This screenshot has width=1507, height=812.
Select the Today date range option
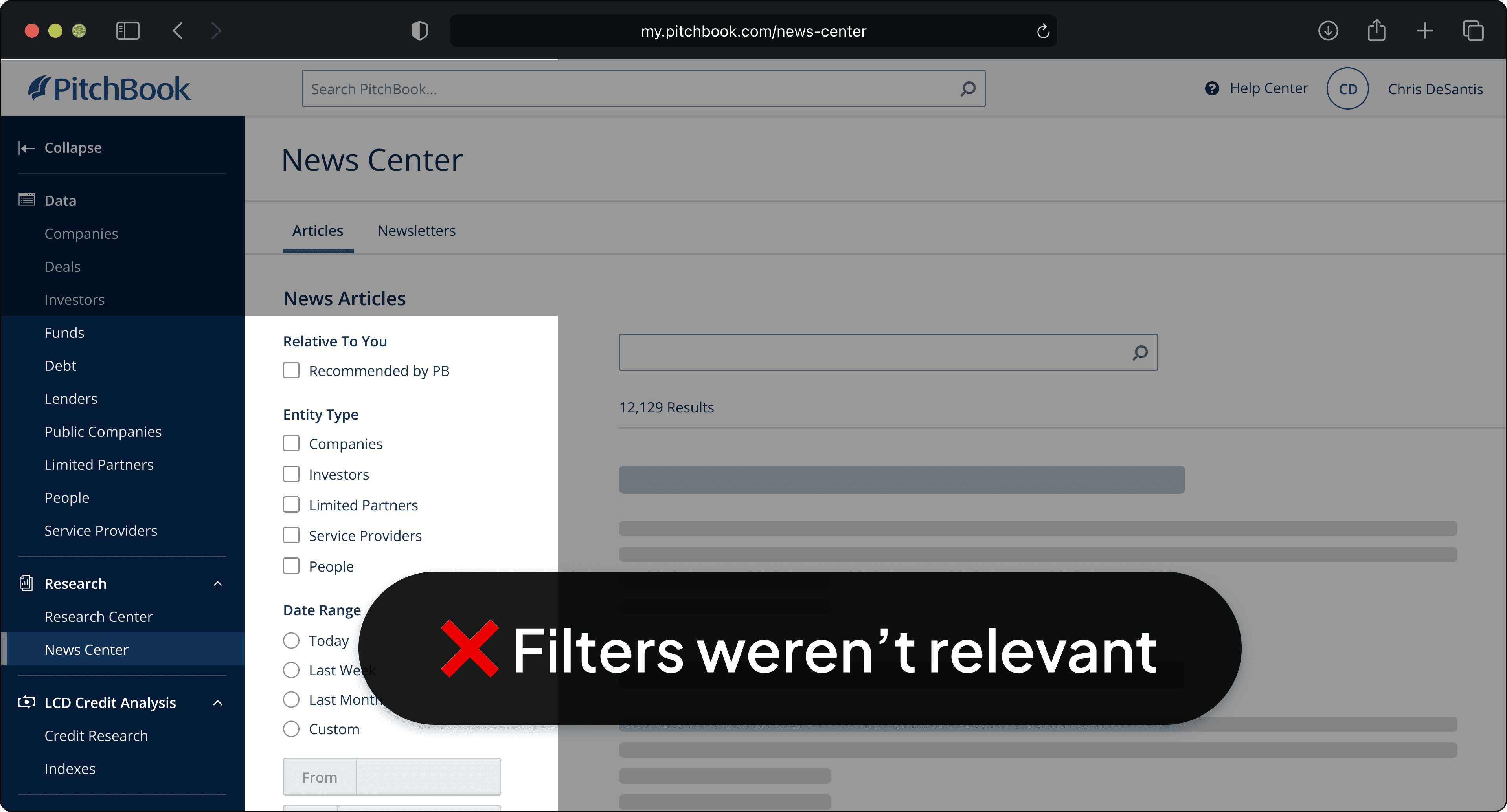[x=291, y=641]
